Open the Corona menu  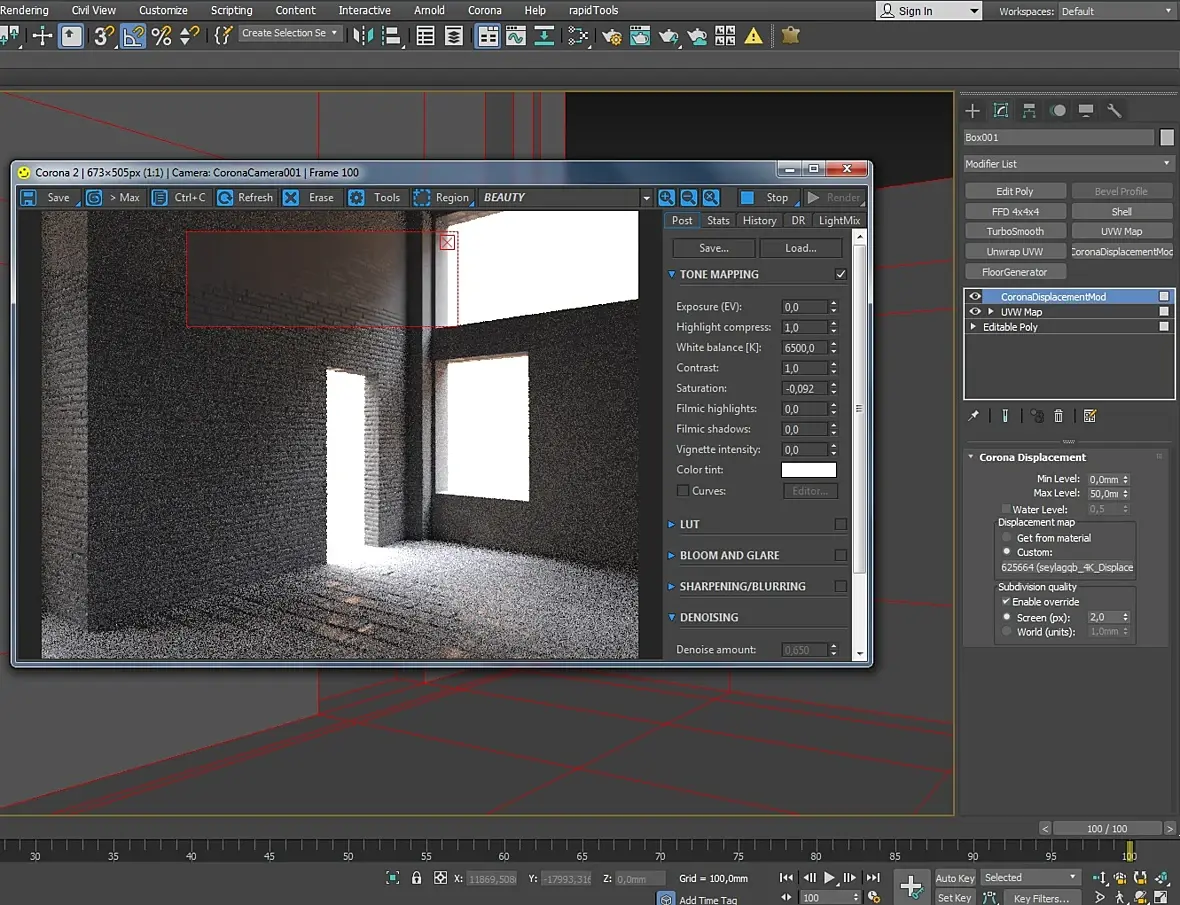tap(485, 11)
